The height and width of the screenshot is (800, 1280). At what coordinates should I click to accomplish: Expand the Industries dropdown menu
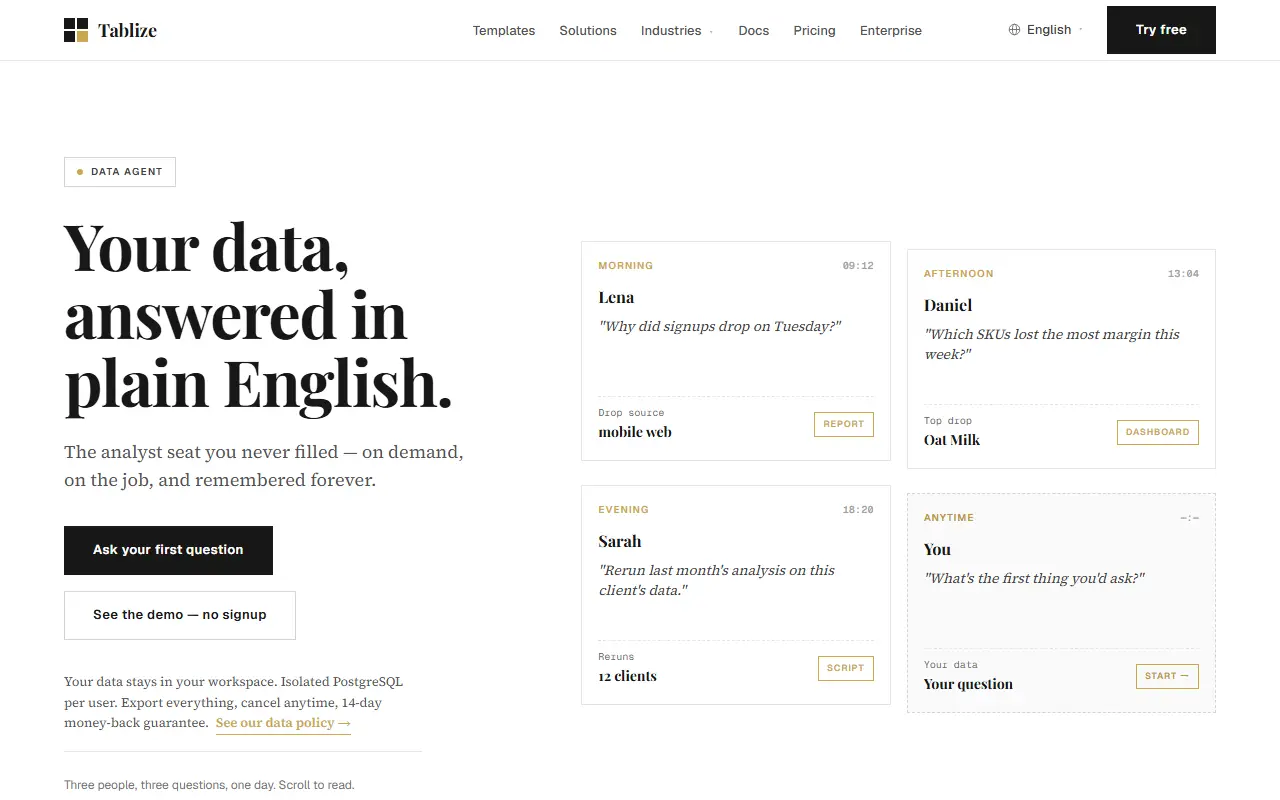tap(677, 31)
